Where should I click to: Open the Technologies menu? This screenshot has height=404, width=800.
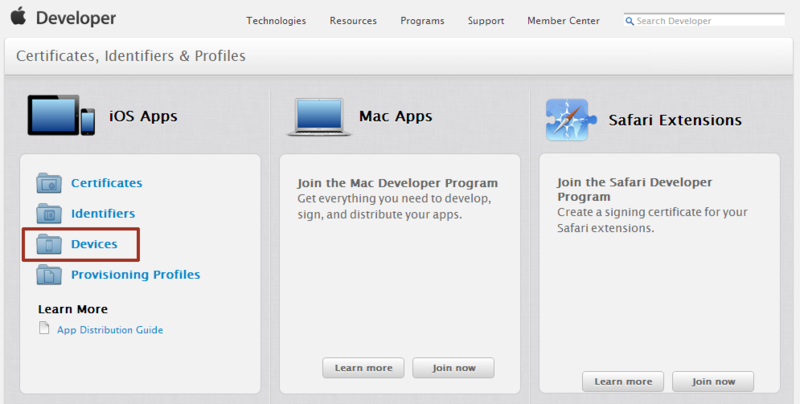276,21
